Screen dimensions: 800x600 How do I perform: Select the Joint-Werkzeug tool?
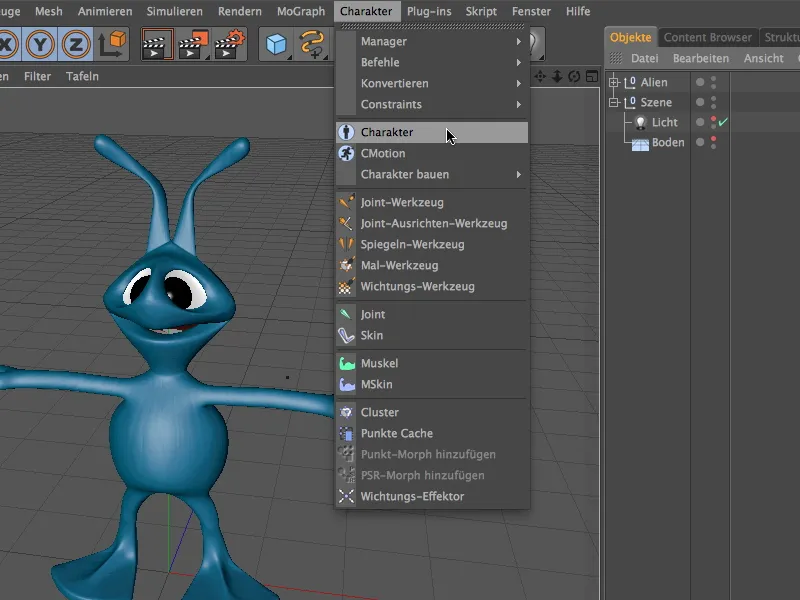tap(432, 203)
